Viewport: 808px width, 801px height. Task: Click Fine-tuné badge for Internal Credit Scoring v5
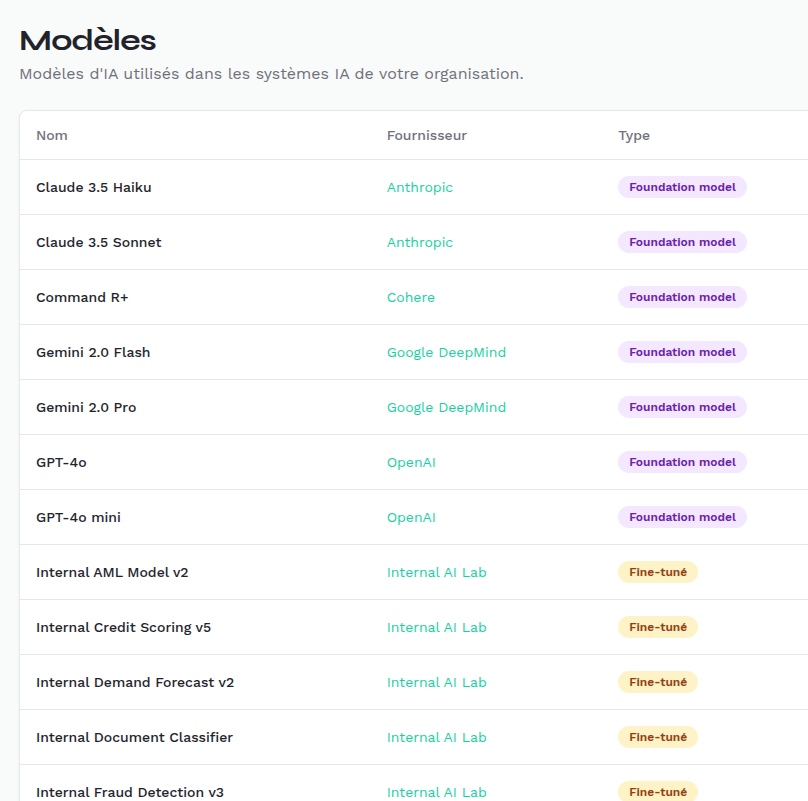(657, 627)
